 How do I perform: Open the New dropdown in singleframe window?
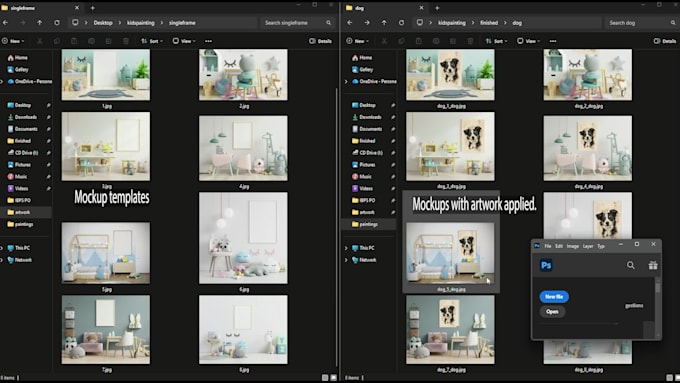point(13,41)
